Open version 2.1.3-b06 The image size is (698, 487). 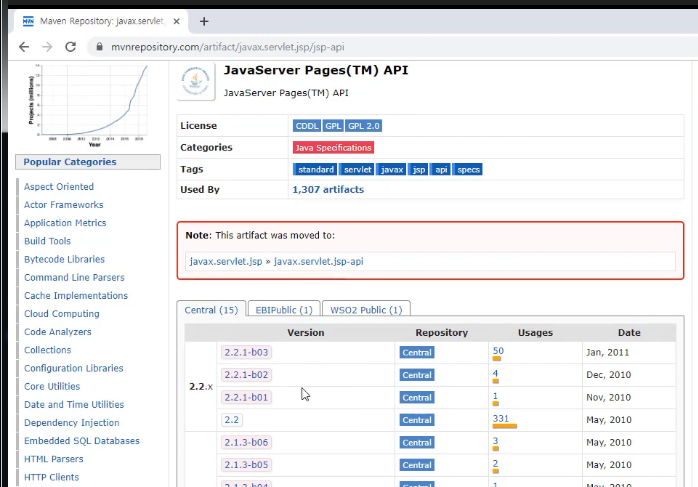[x=246, y=442]
